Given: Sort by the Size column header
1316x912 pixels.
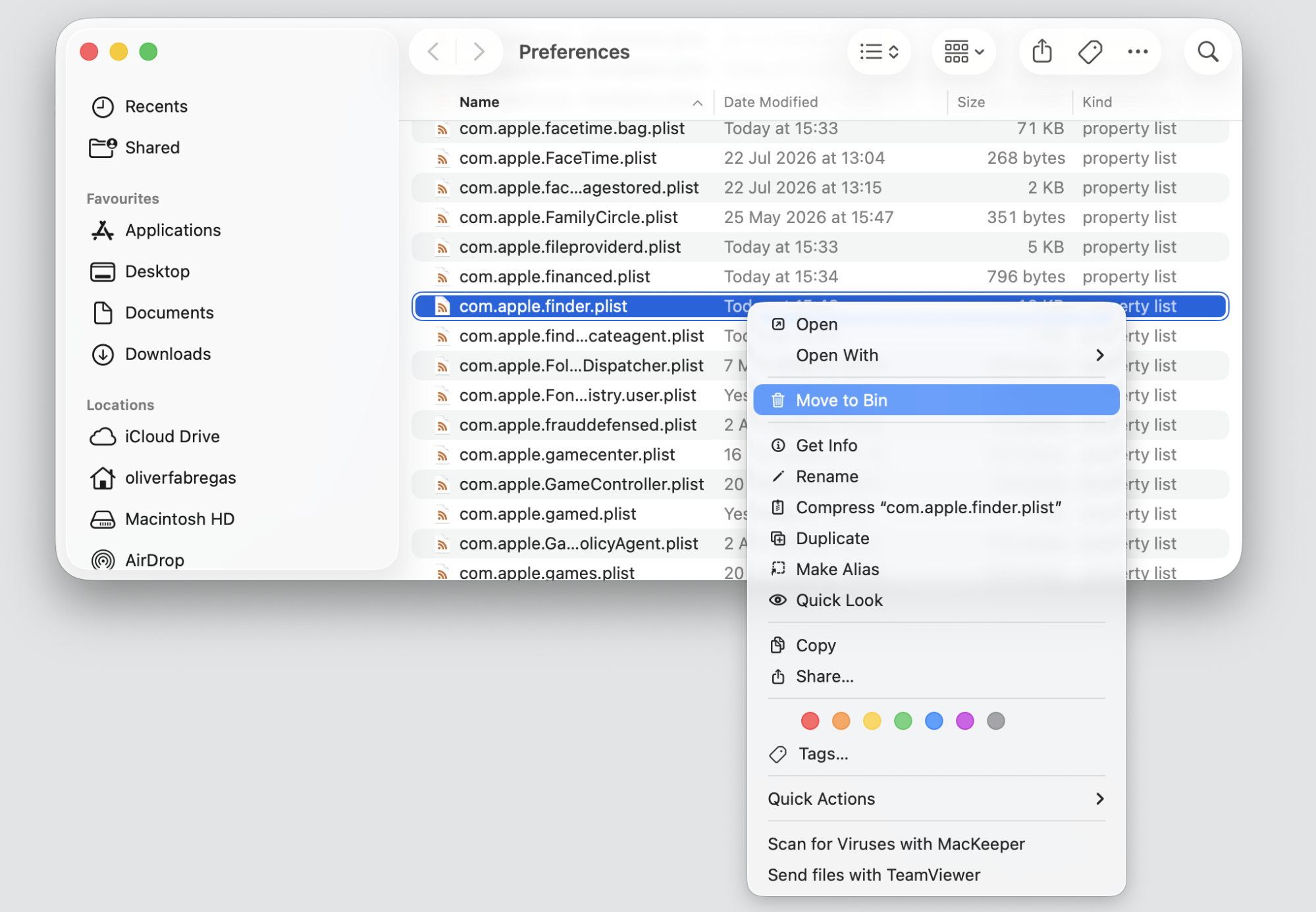Looking at the screenshot, I should tap(971, 102).
